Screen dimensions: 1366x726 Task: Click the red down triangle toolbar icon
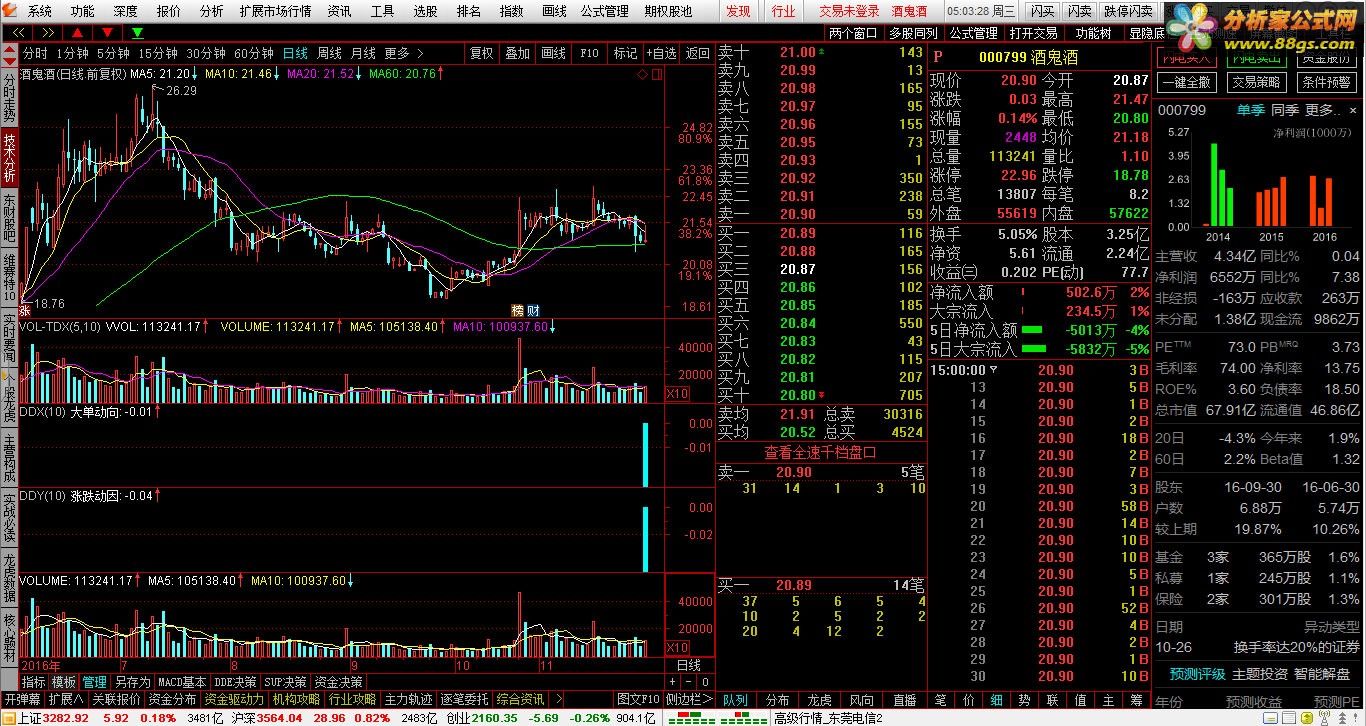click(107, 33)
